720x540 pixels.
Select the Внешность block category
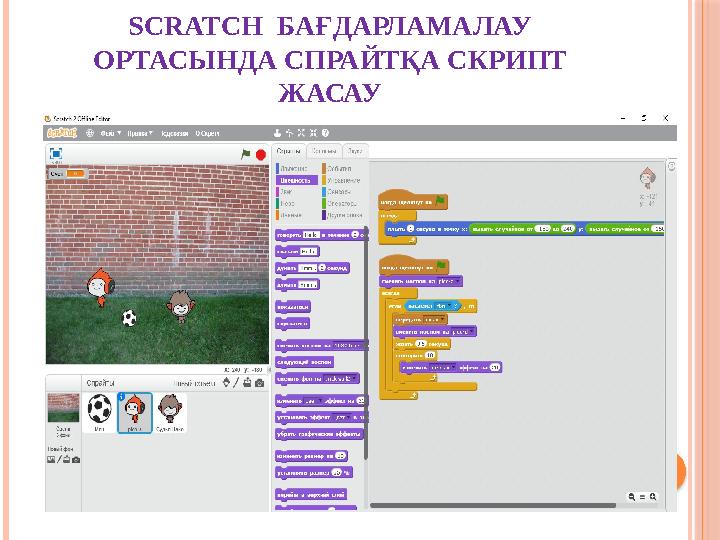point(297,180)
